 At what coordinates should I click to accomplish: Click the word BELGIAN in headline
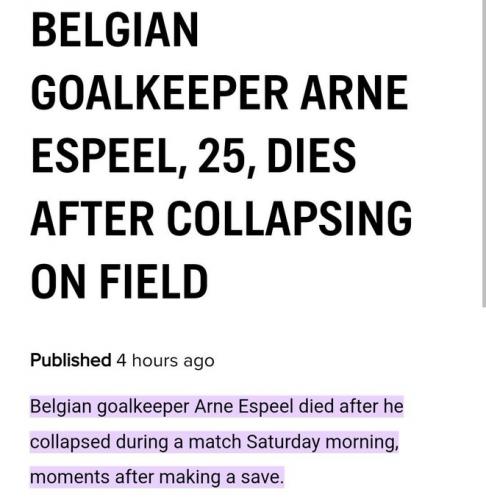tap(115, 30)
